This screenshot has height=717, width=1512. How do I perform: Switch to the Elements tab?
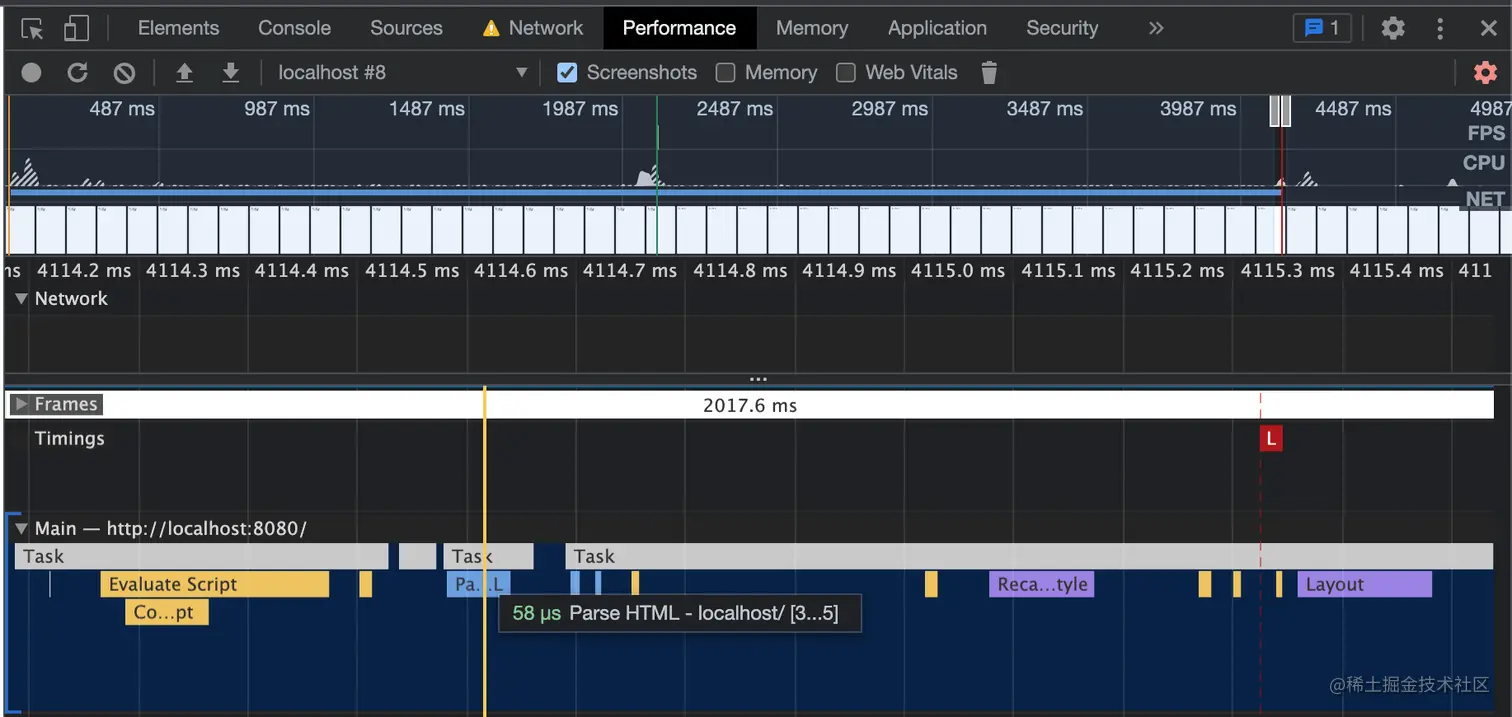(178, 28)
